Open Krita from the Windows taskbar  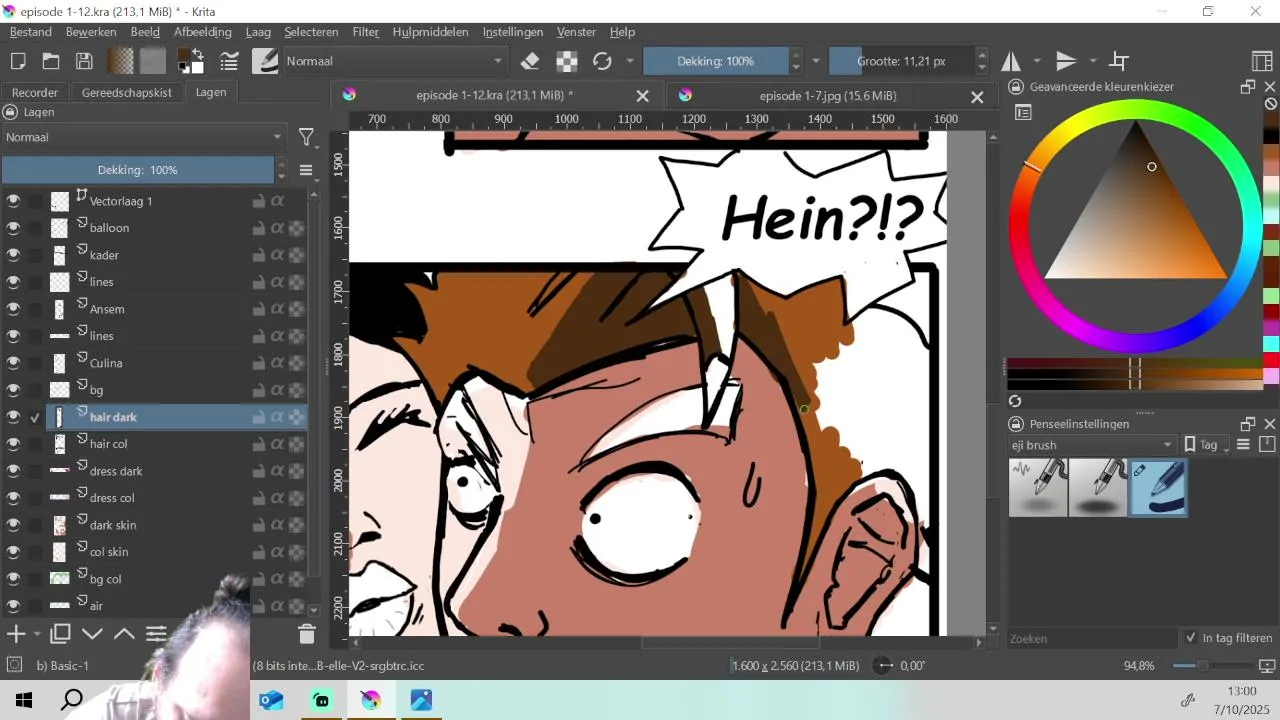[x=371, y=700]
